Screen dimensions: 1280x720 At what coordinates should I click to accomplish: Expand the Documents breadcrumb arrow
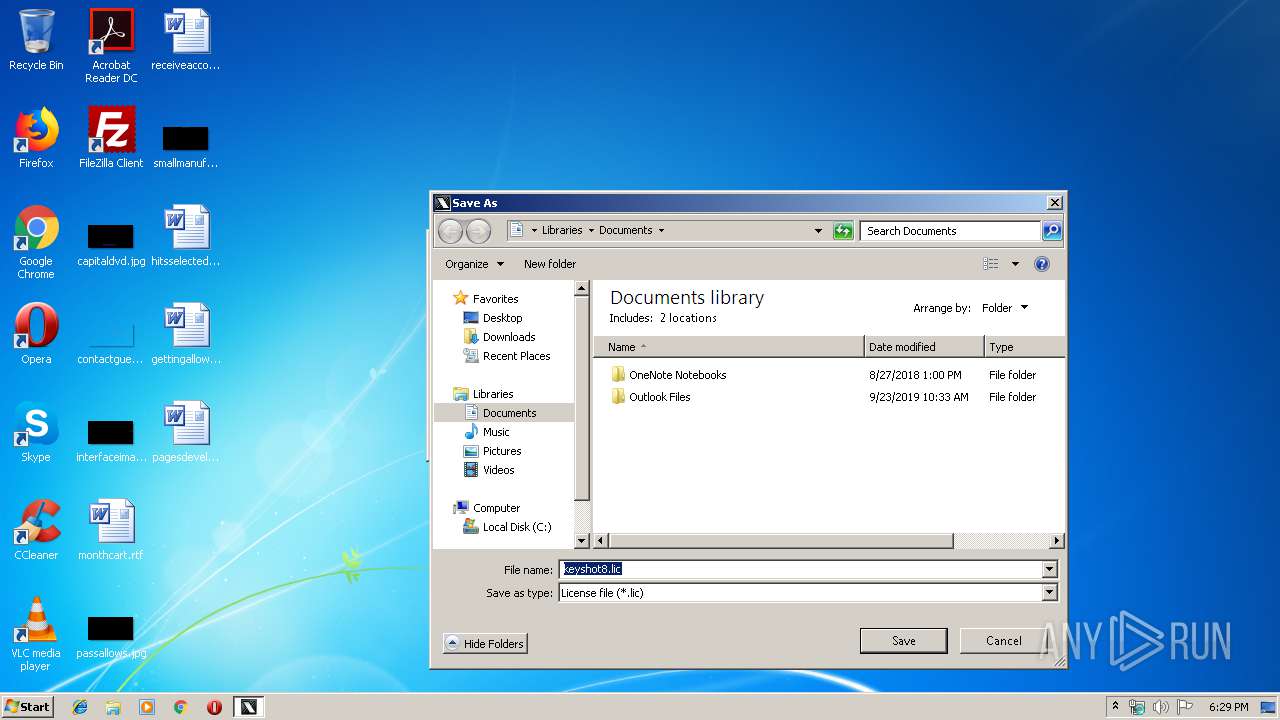[661, 230]
